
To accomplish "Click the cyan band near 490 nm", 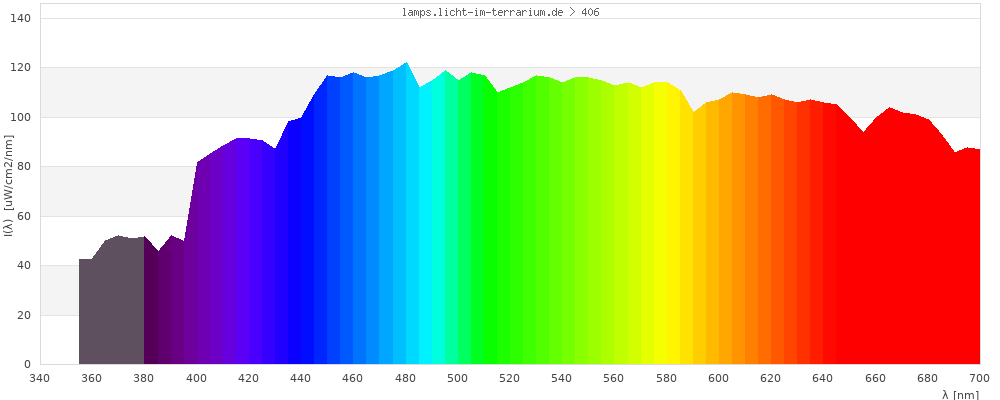I will point(432,250).
